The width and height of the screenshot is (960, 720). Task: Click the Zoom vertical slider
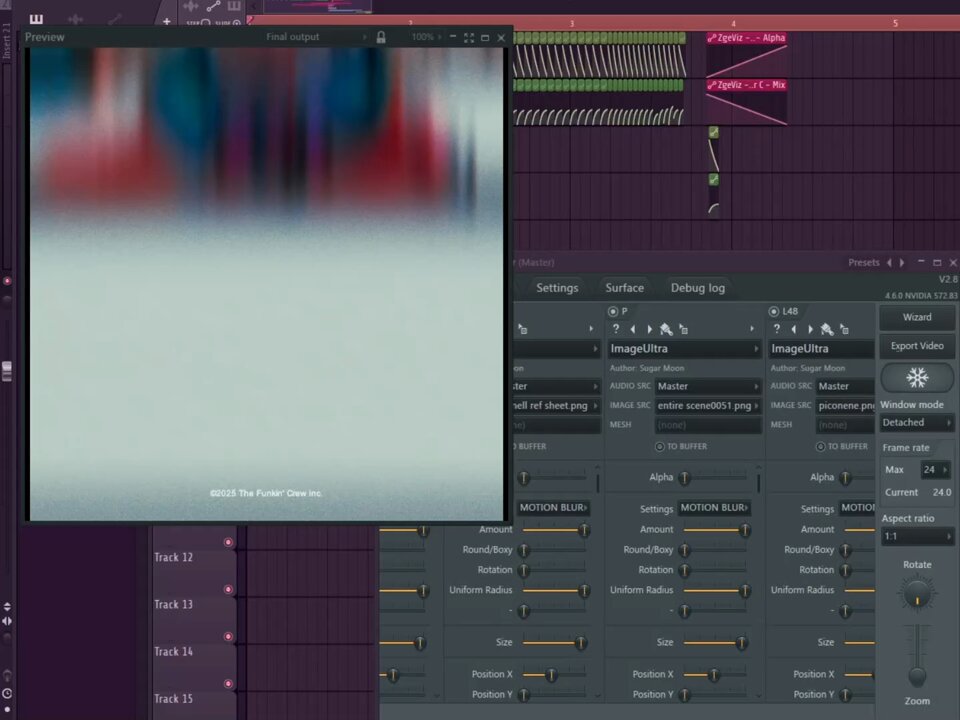[x=917, y=656]
